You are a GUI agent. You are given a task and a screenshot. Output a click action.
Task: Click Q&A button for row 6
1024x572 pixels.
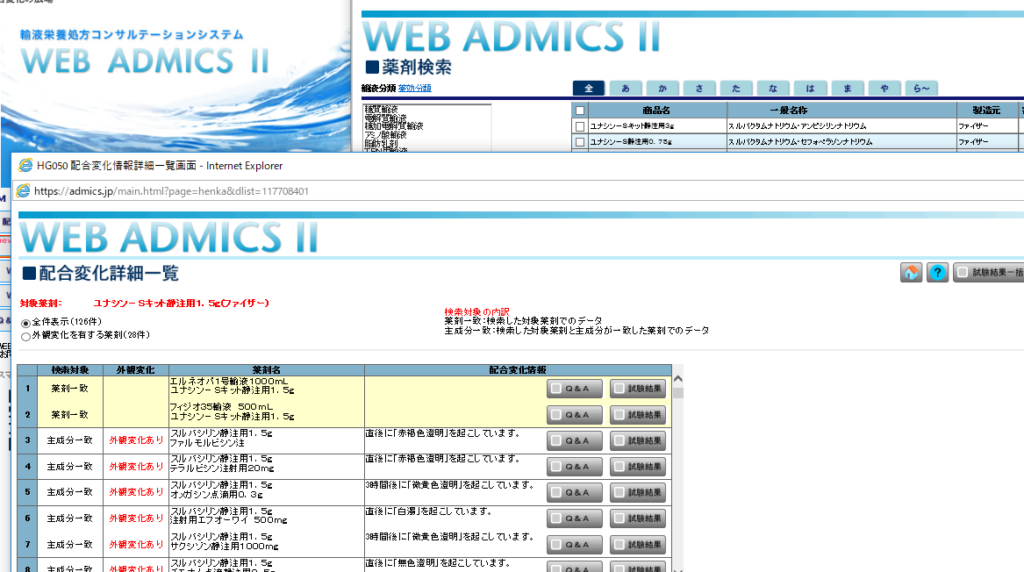[575, 518]
